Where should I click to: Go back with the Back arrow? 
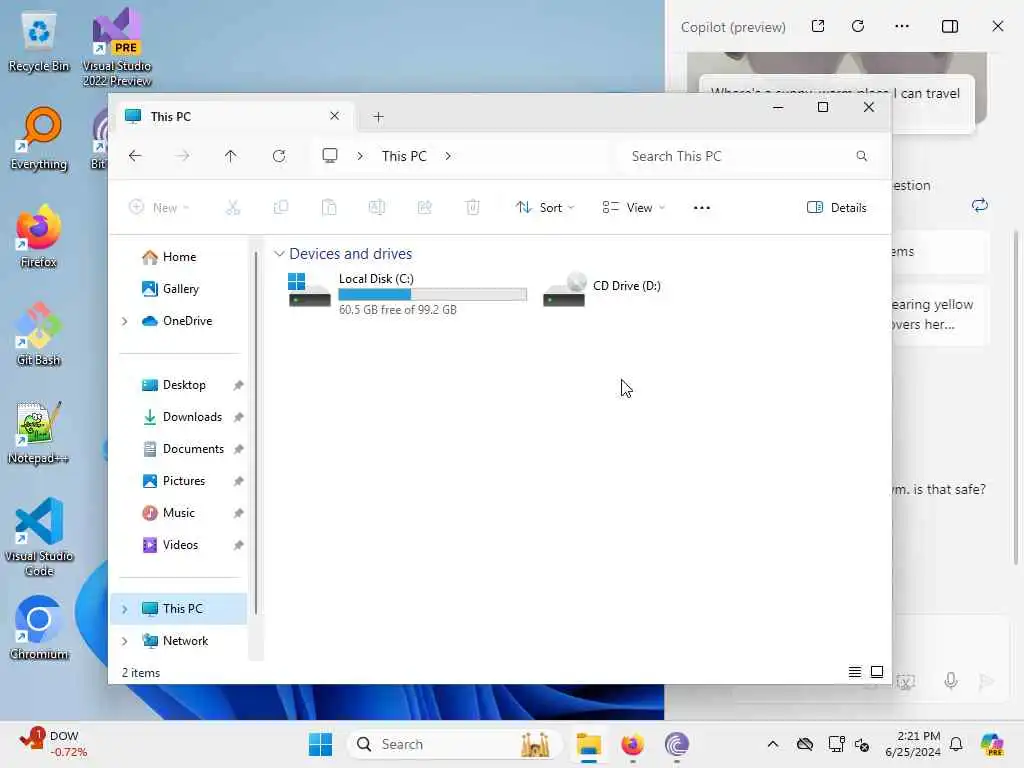click(x=135, y=156)
